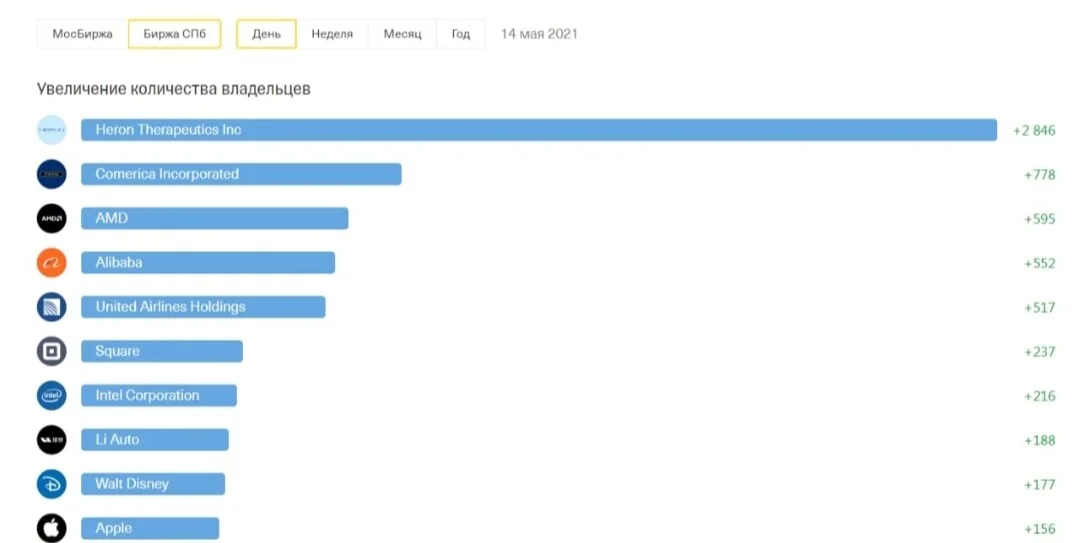
Task: Click the +237 value for Square
Action: tap(1039, 351)
